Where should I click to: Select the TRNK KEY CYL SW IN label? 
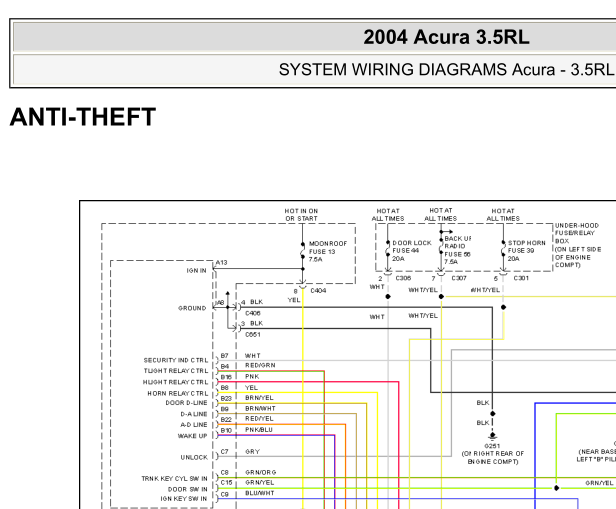click(174, 479)
